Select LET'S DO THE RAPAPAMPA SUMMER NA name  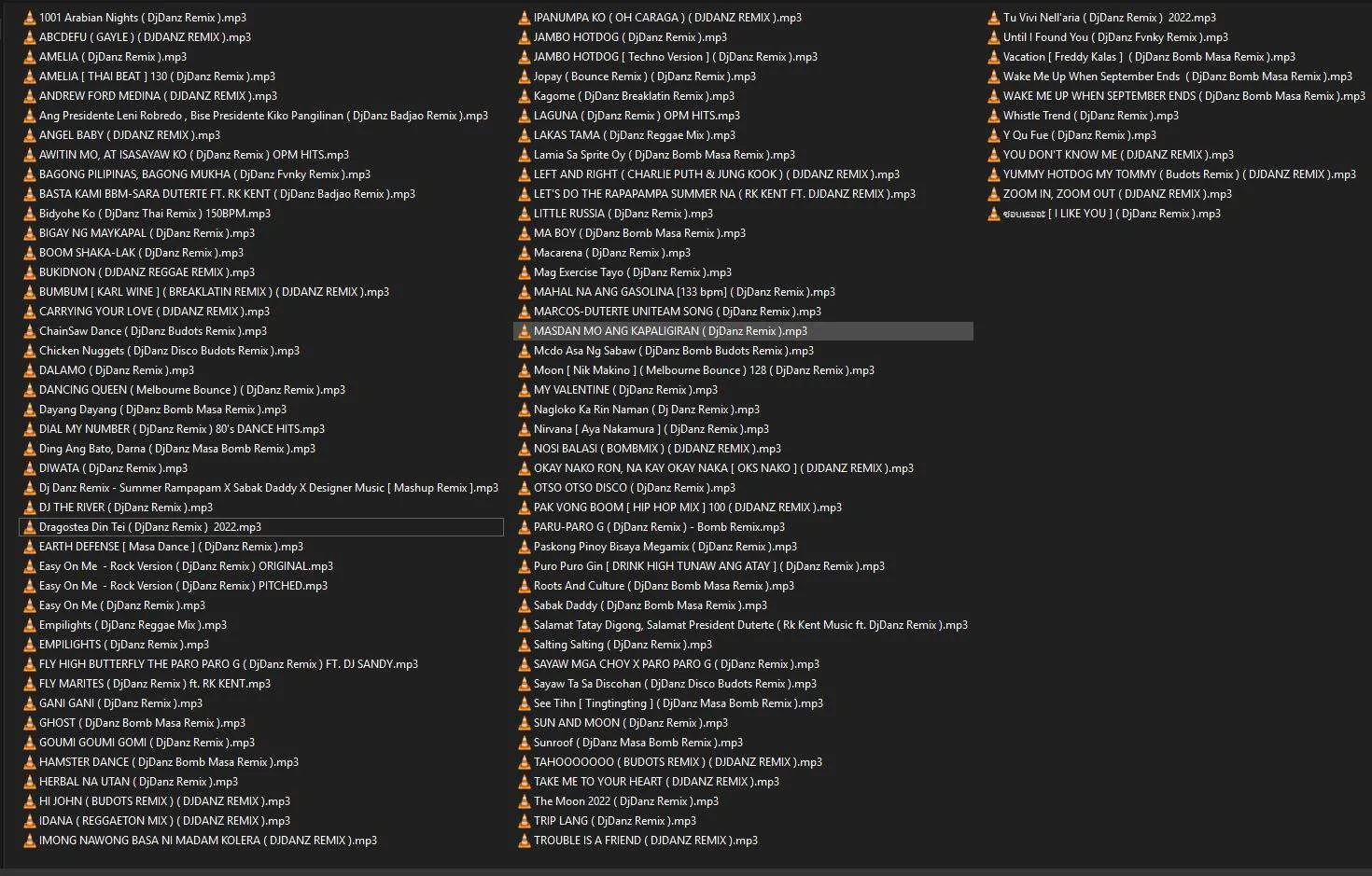coord(724,194)
